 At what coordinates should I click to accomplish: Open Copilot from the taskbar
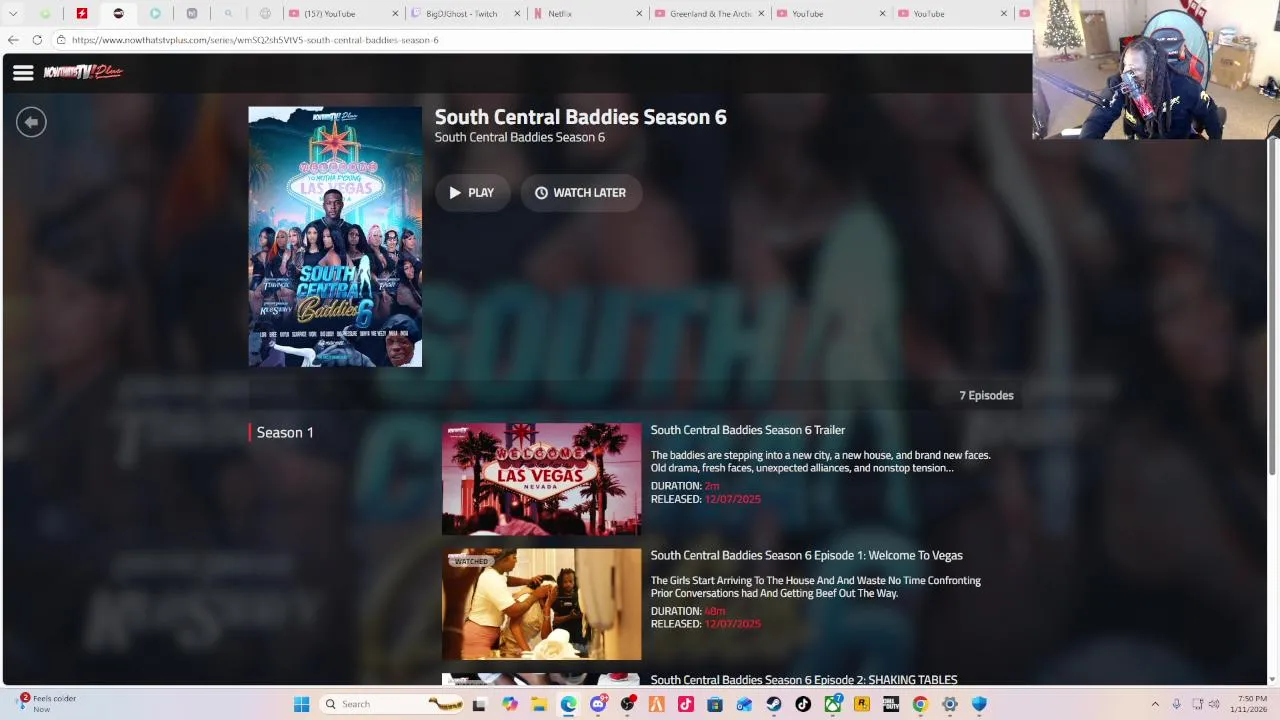[x=509, y=704]
